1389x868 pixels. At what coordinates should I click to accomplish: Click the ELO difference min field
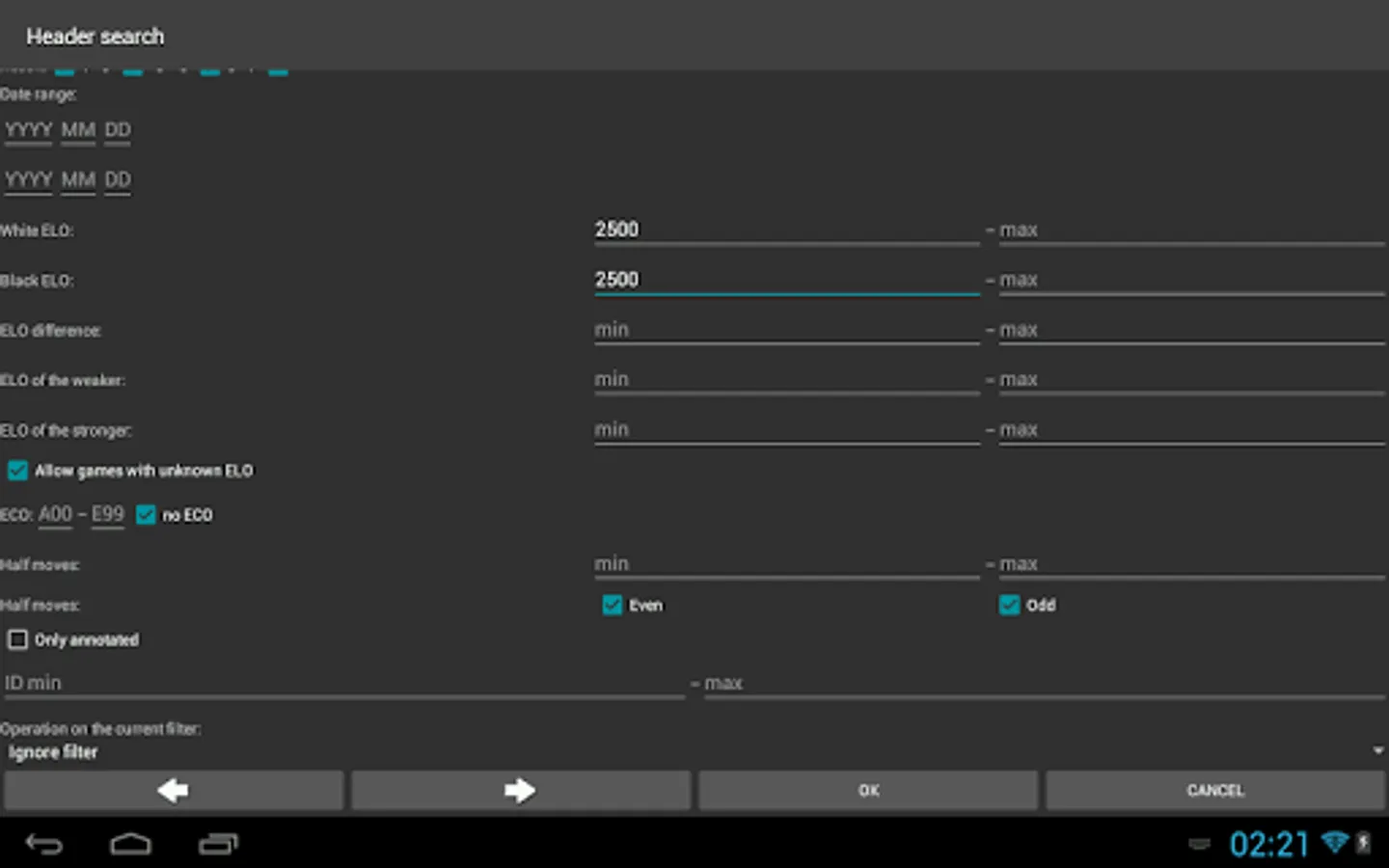tap(786, 330)
